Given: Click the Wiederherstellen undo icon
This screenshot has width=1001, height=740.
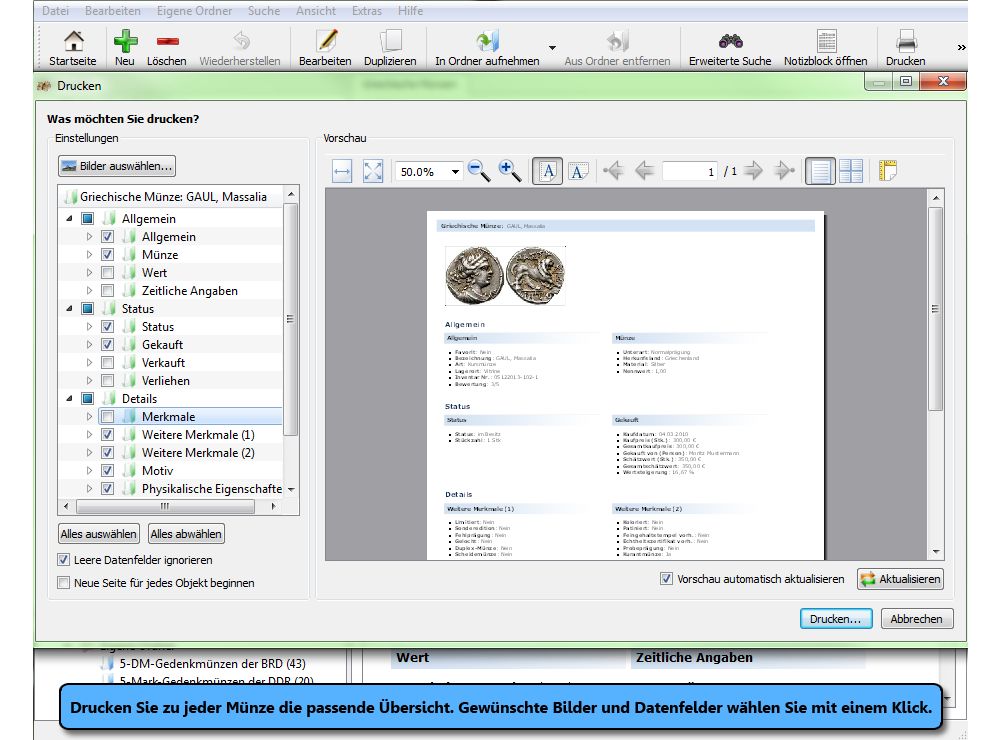Looking at the screenshot, I should [241, 41].
